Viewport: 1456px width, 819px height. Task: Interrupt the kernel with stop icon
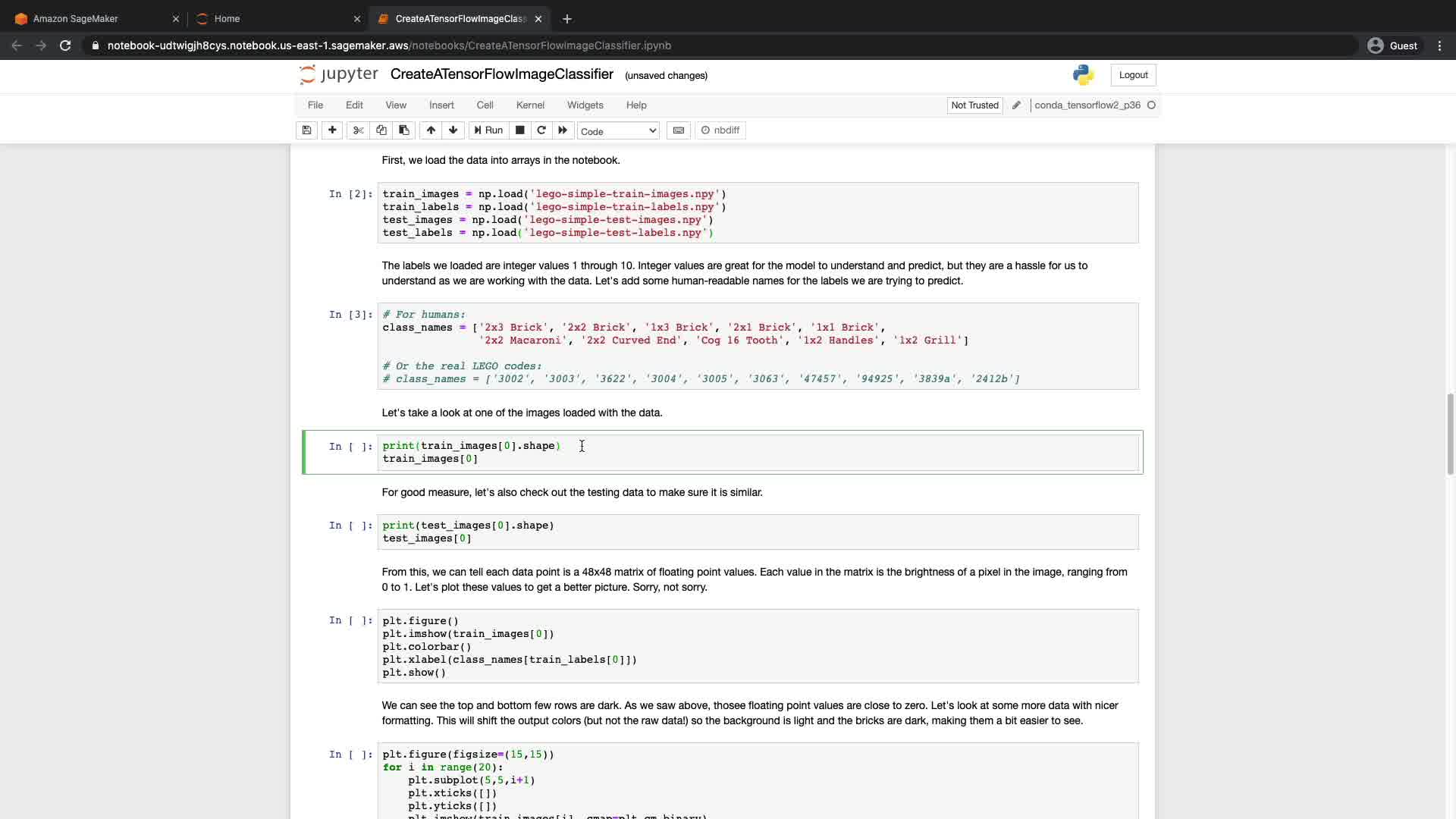pos(520,130)
